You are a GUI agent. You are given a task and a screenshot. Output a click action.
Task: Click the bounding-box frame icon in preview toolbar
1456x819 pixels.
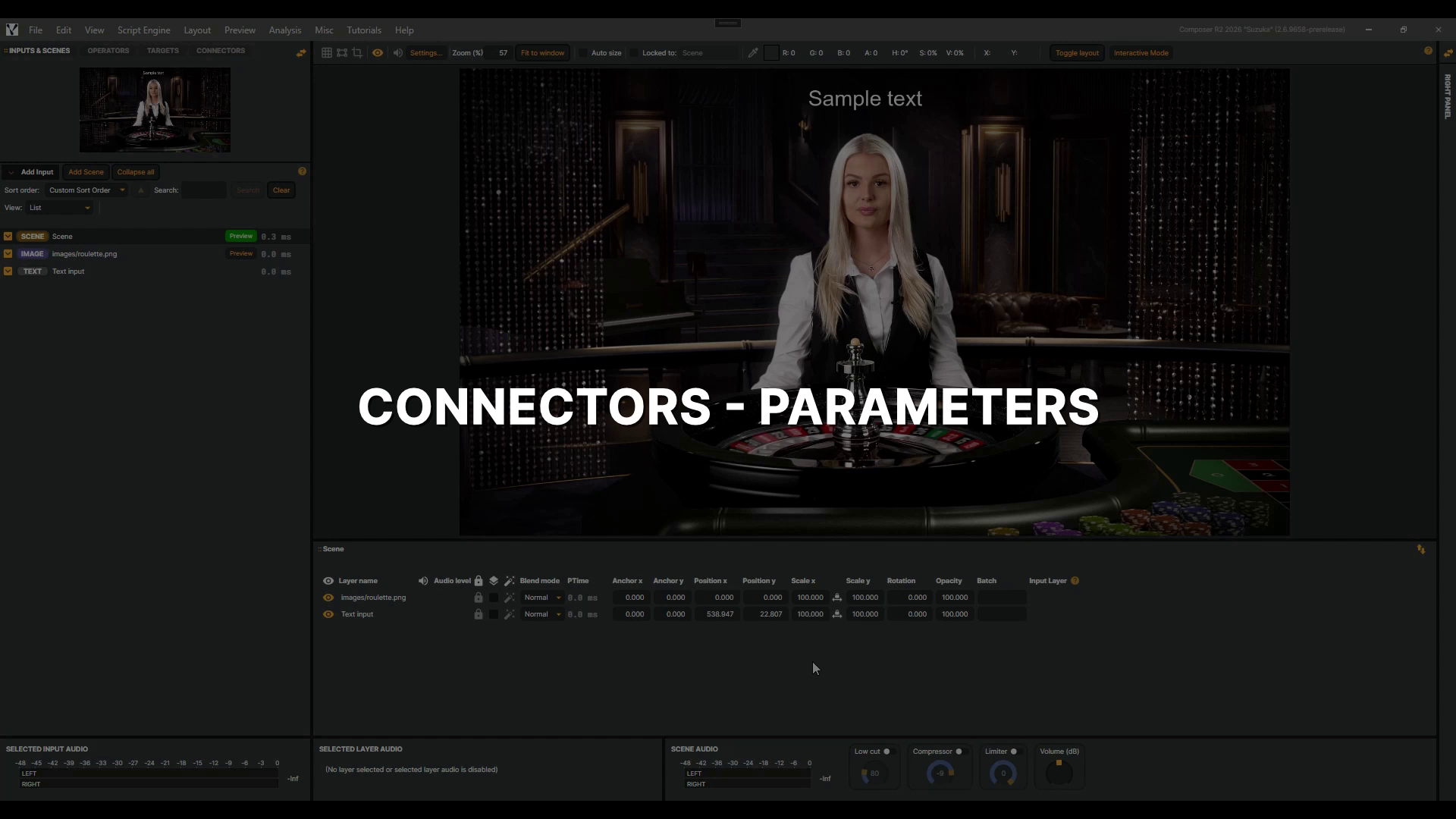pyautogui.click(x=342, y=53)
